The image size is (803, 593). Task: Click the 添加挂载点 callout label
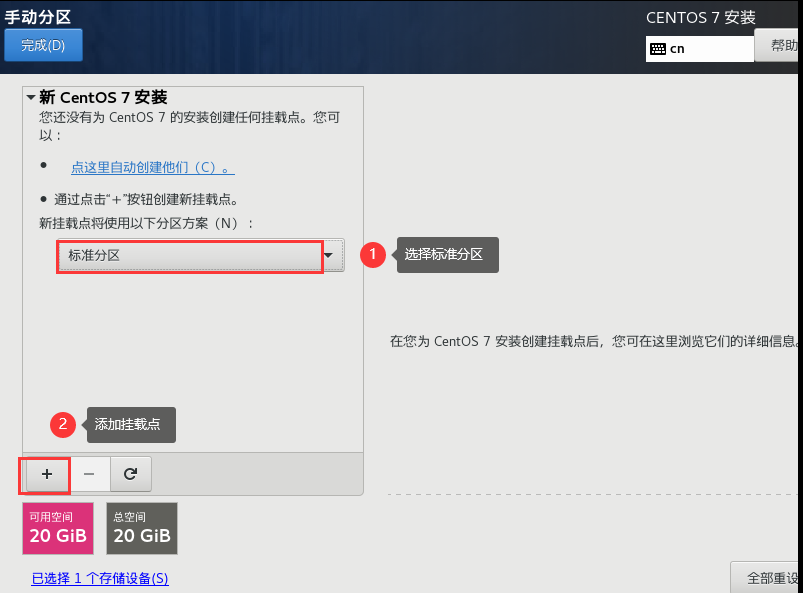pyautogui.click(x=130, y=425)
